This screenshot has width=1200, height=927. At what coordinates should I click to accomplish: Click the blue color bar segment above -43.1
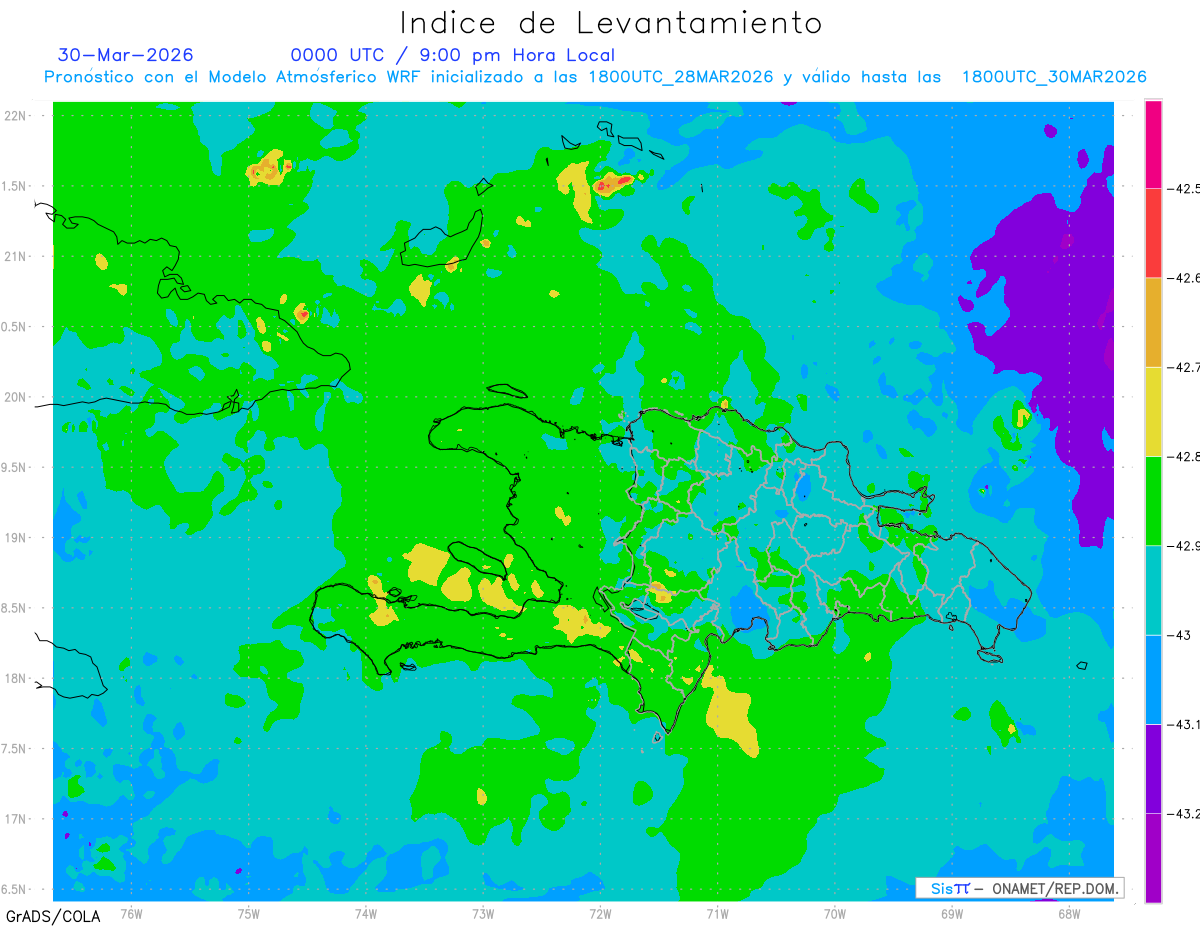tap(1153, 679)
